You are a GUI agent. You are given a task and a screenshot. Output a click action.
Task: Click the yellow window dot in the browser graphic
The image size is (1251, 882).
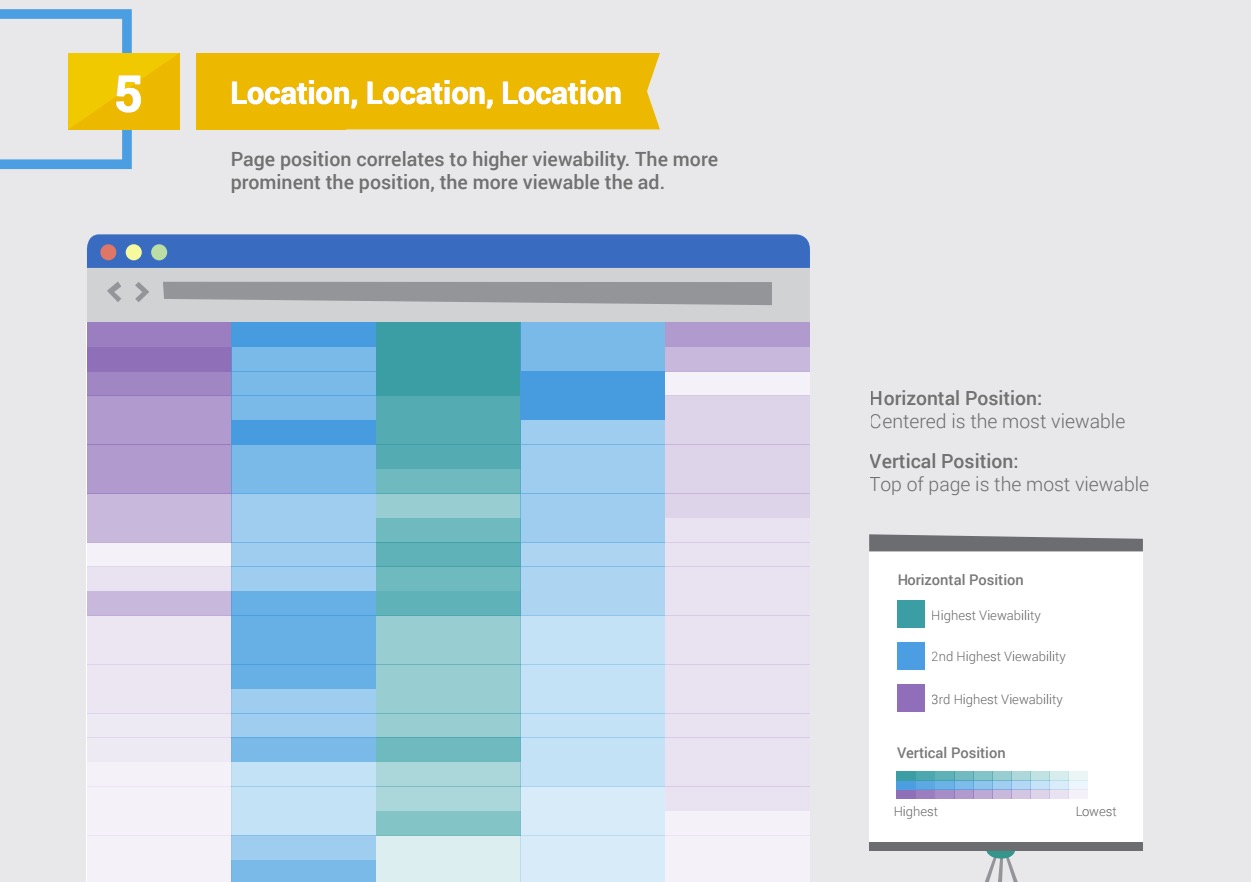point(133,252)
